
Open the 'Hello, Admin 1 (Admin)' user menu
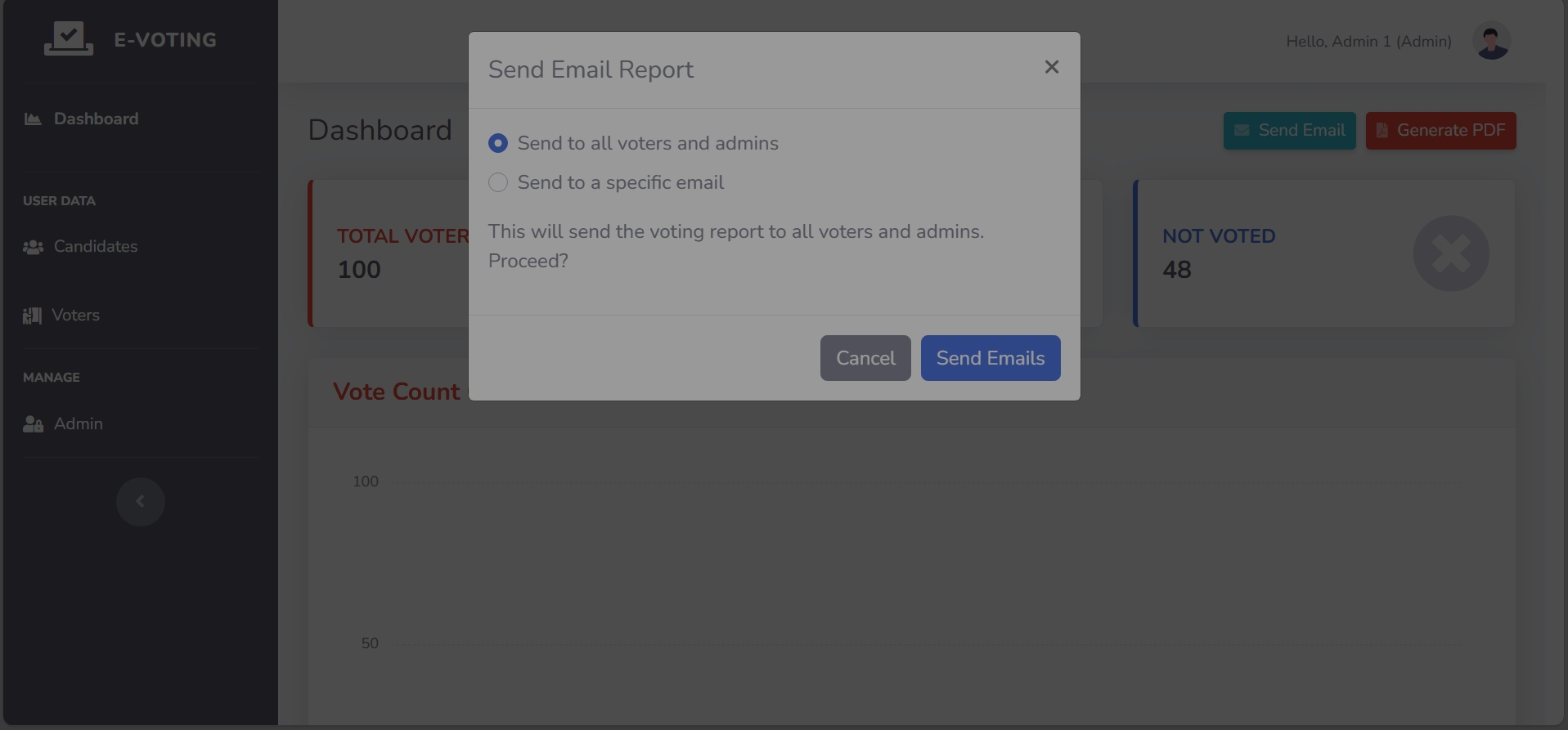[x=1368, y=42]
